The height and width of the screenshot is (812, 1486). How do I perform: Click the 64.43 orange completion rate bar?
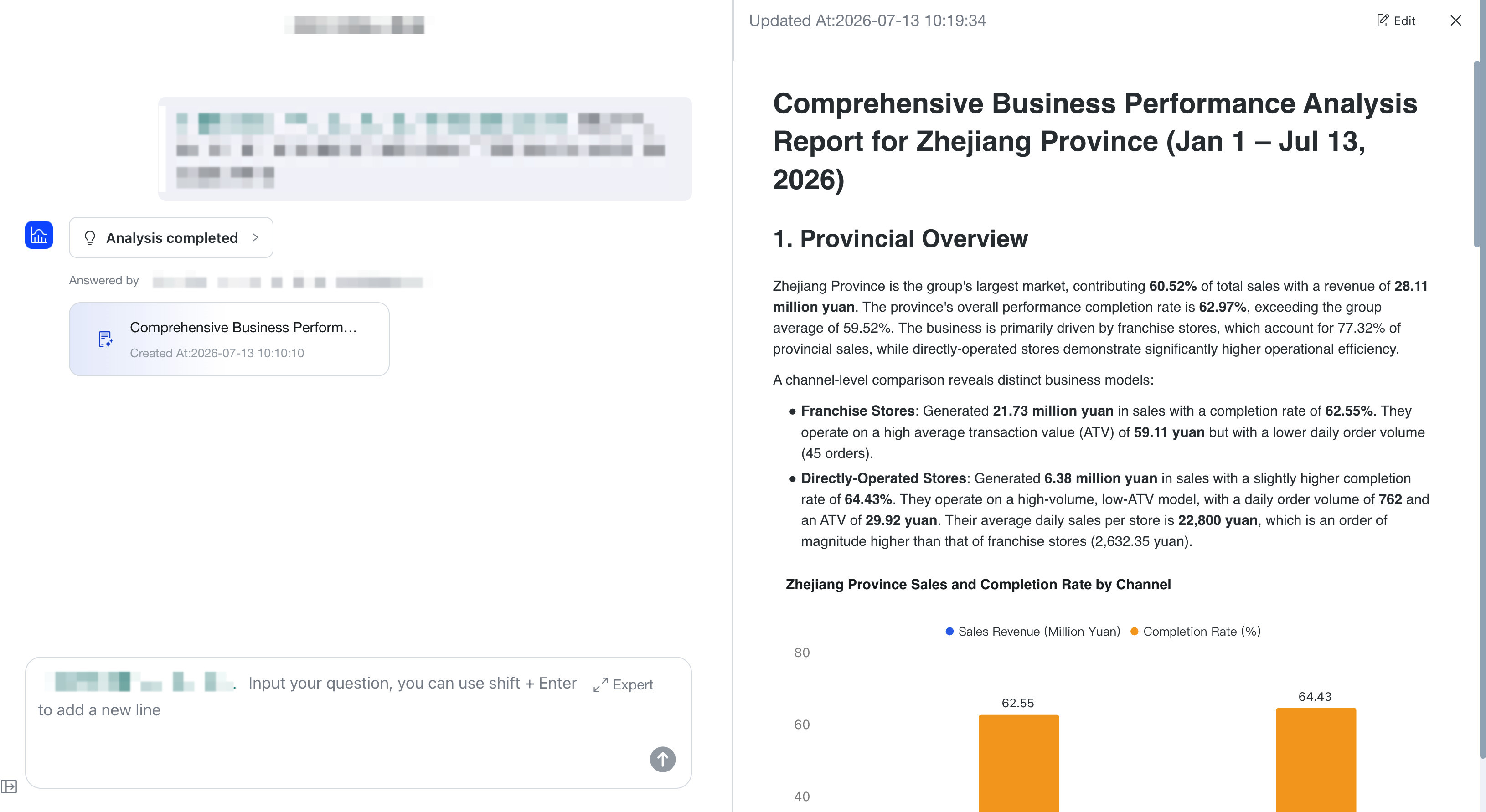(1316, 760)
